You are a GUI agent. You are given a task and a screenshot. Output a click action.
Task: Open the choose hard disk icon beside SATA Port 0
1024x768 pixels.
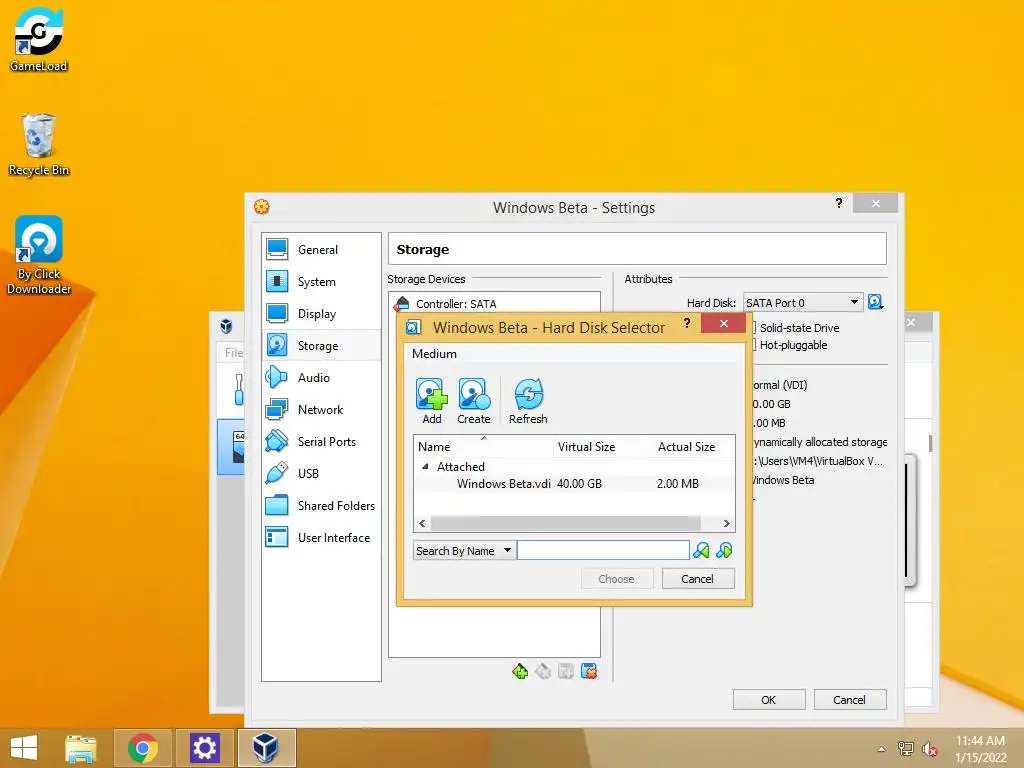tap(875, 302)
